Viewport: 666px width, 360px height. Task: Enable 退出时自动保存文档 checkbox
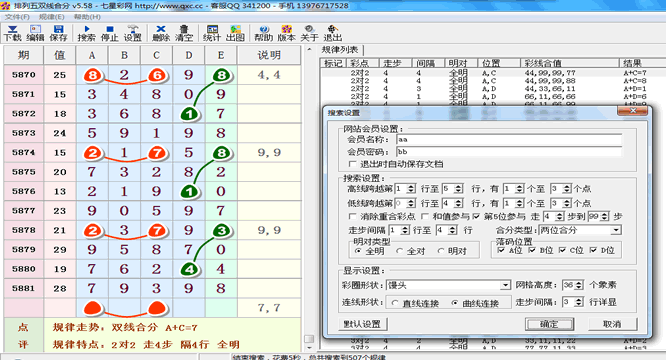352,164
